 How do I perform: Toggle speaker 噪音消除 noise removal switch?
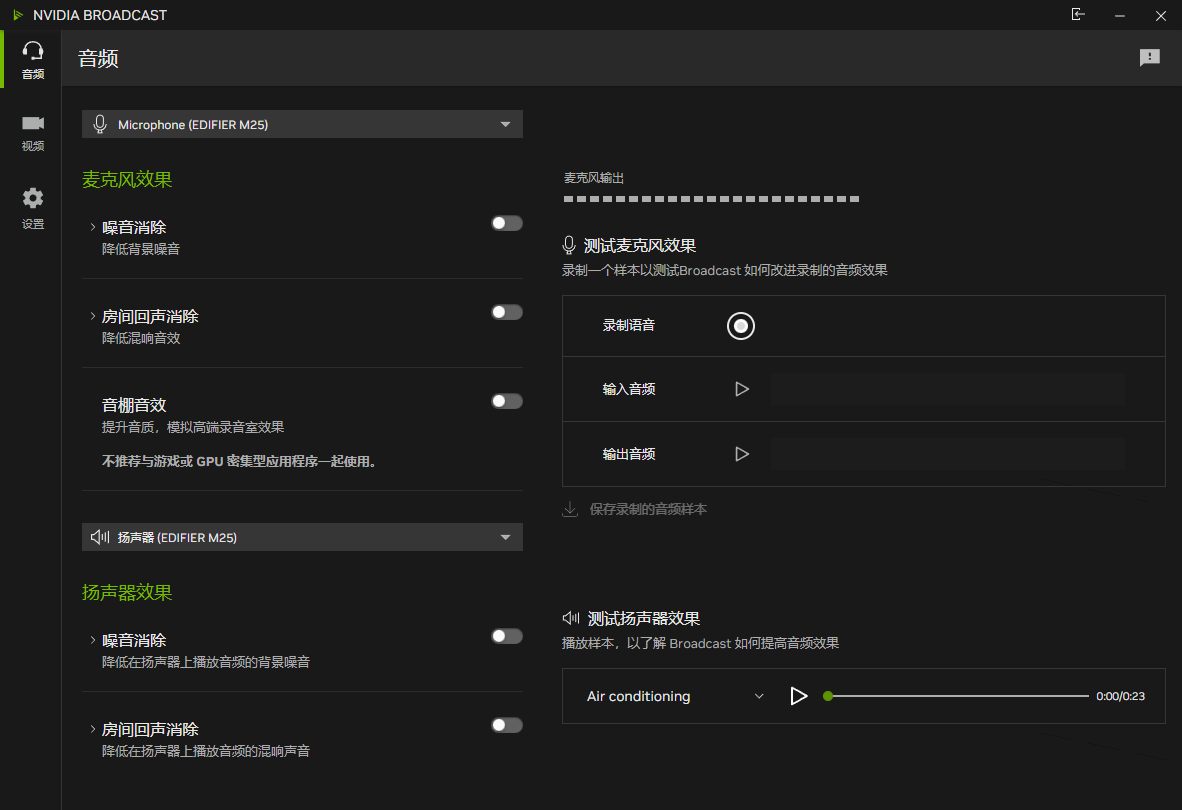507,636
